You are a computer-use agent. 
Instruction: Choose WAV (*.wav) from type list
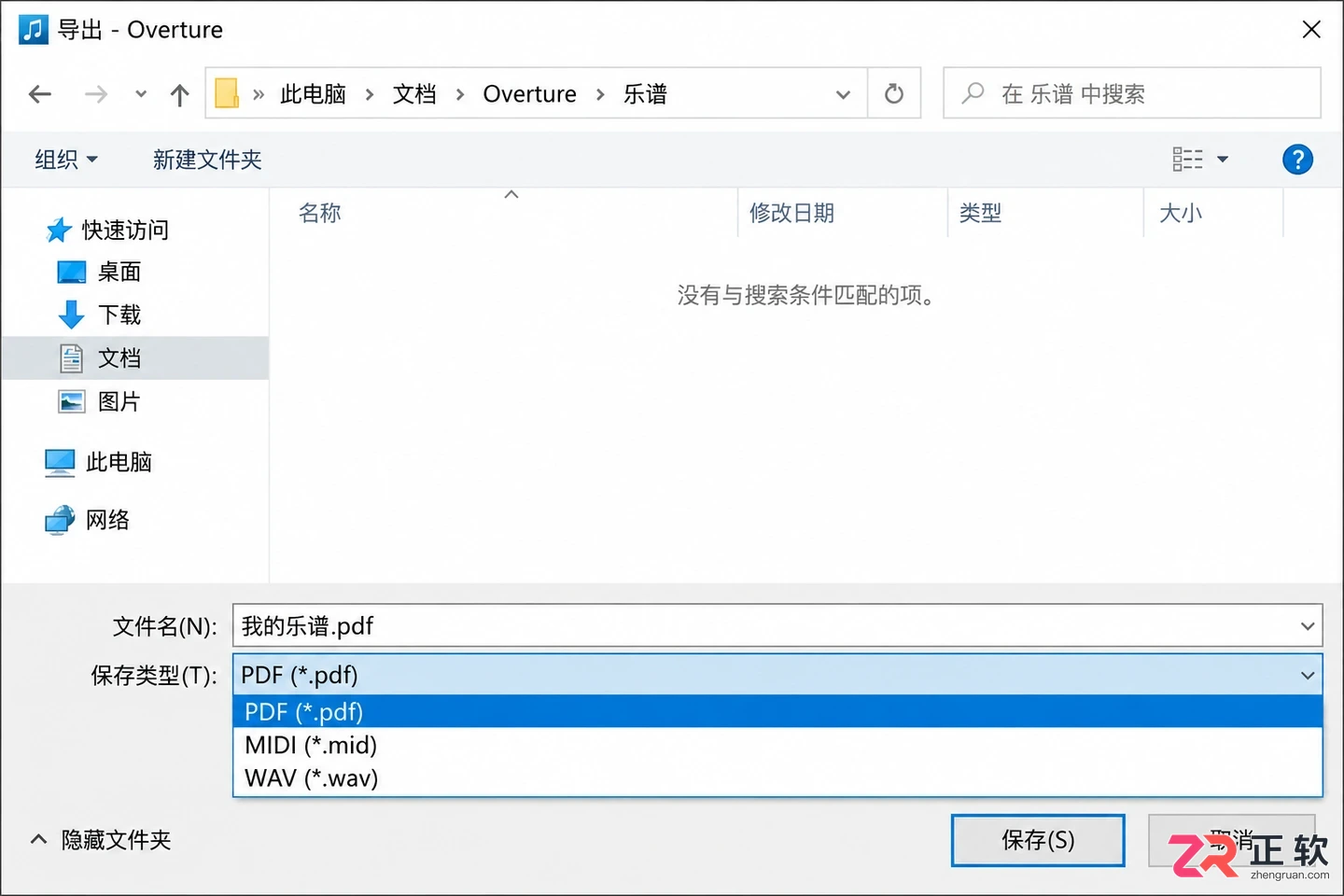777,778
